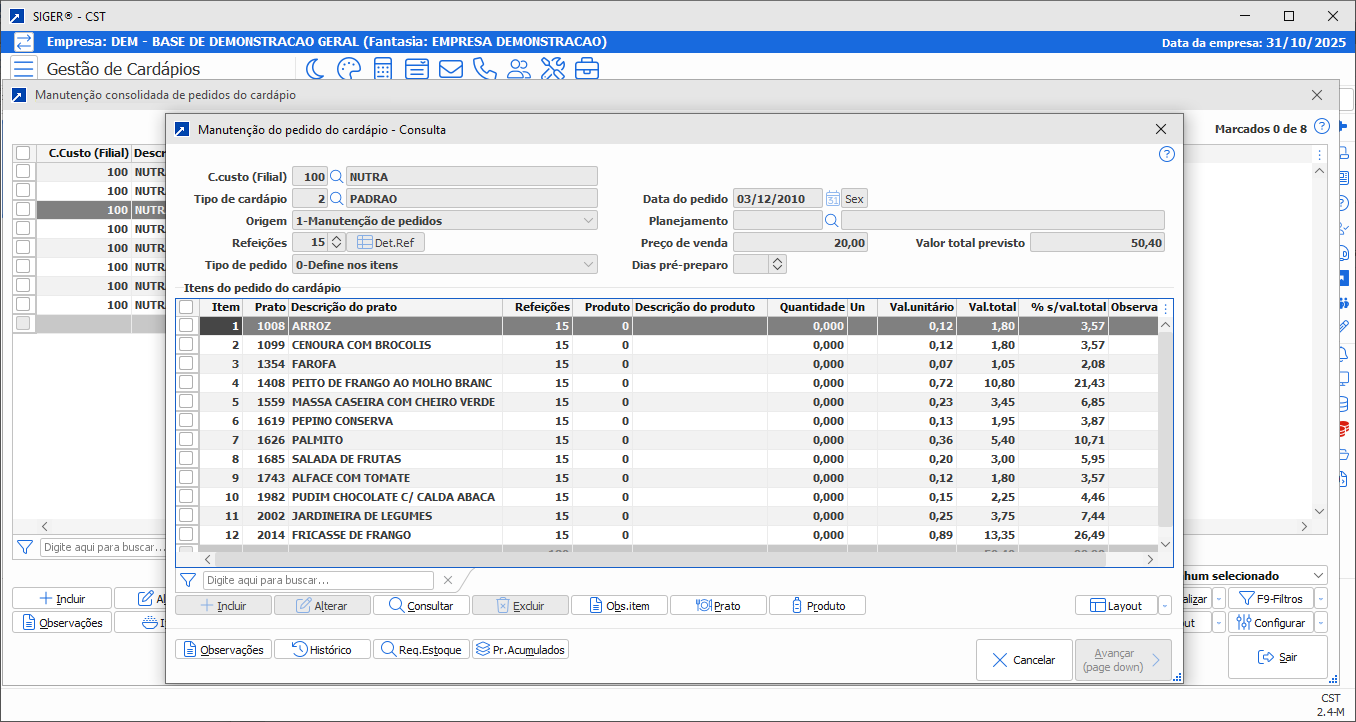Click the briefcase icon in toolbar
This screenshot has height=722, width=1356.
point(586,69)
